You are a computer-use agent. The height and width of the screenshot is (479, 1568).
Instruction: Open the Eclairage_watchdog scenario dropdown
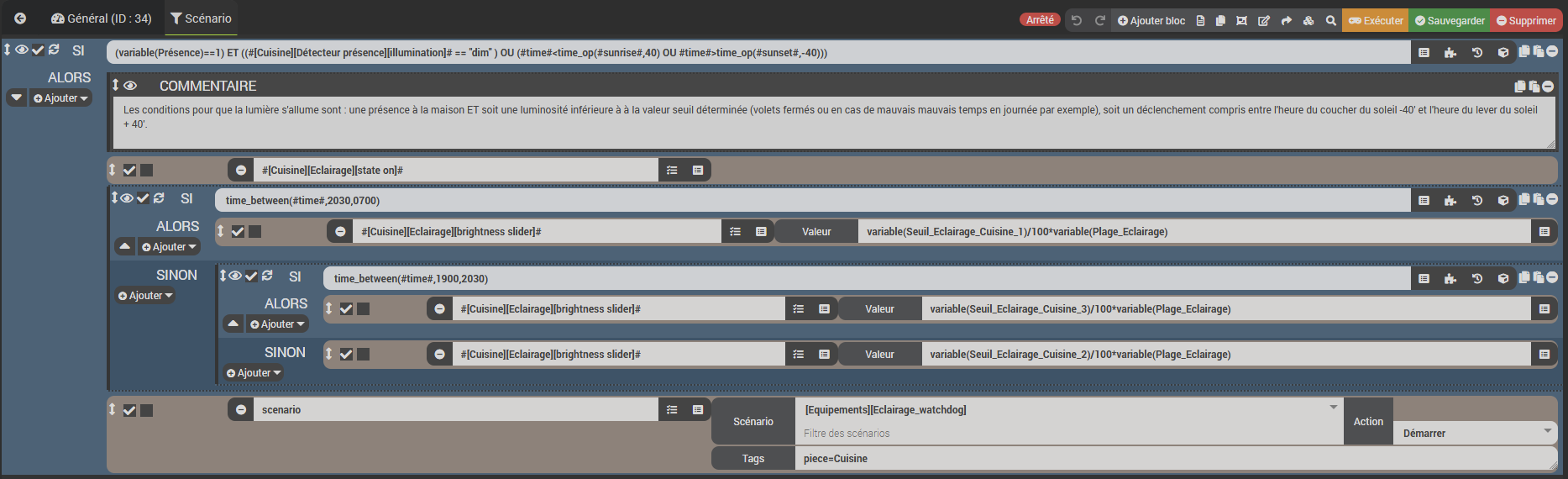point(1068,409)
